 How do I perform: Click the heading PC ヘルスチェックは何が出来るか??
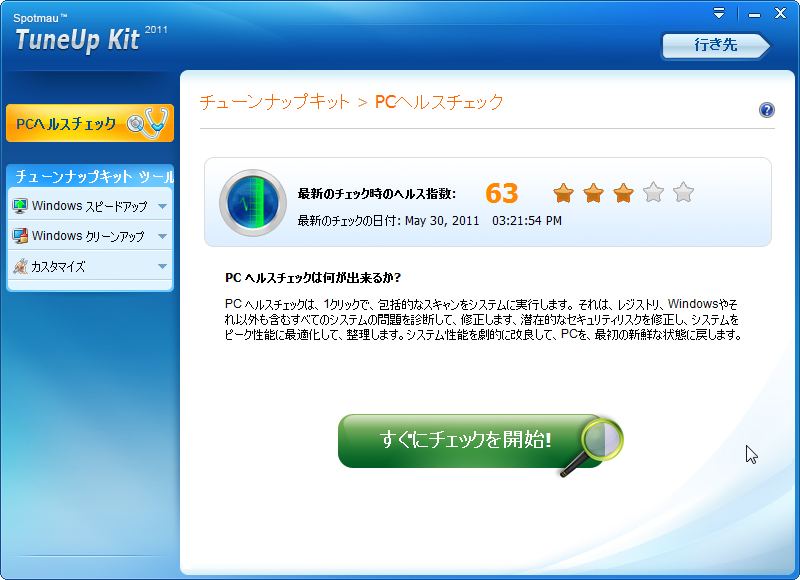(x=313, y=278)
